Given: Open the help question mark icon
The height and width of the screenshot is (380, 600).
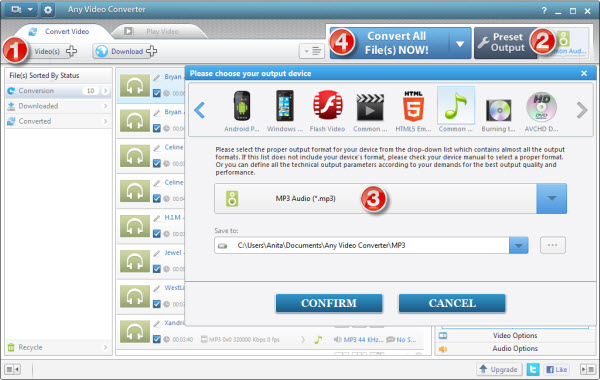Looking at the screenshot, I should click(544, 11).
